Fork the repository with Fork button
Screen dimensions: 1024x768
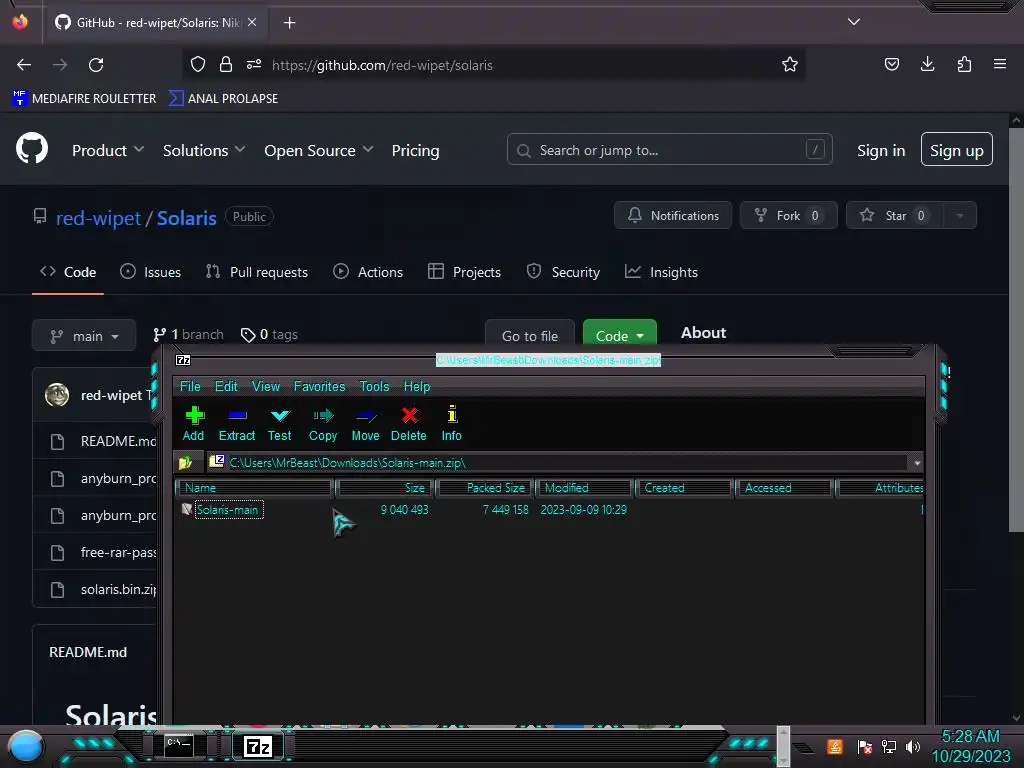(788, 216)
